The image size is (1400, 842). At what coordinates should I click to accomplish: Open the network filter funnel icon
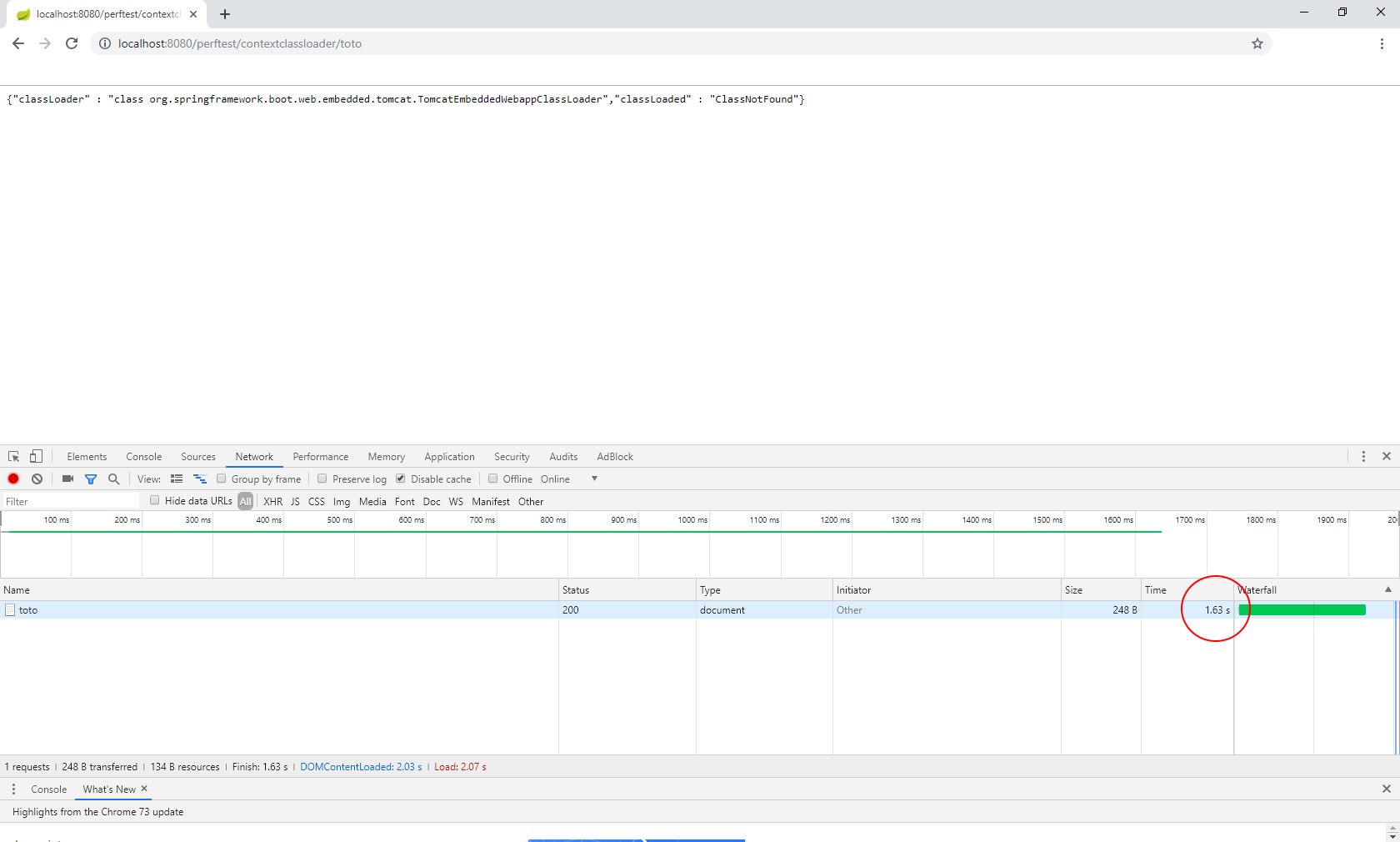(92, 479)
